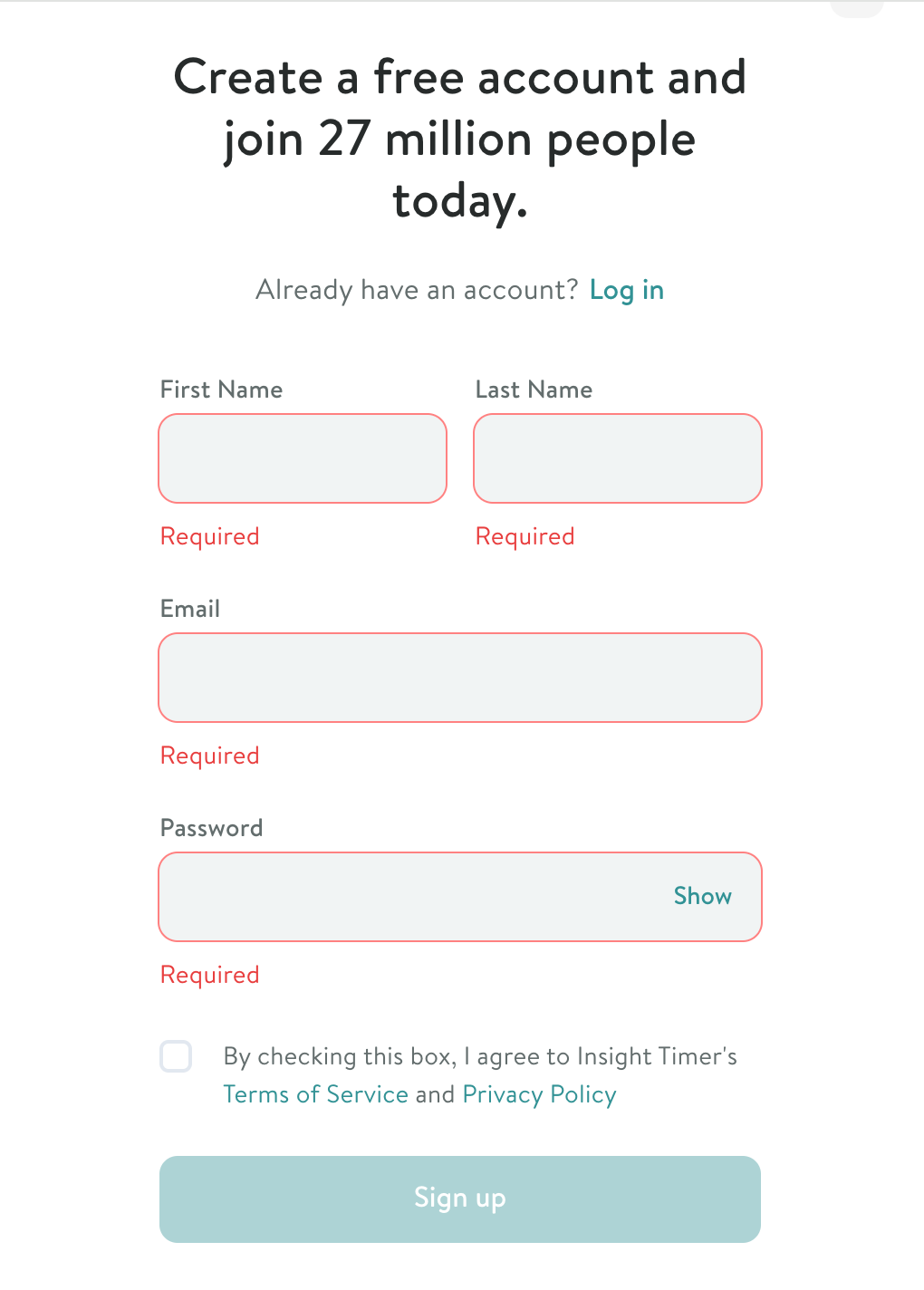Click the Already have an account text
Image resolution: width=924 pixels, height=1290 pixels.
point(417,290)
